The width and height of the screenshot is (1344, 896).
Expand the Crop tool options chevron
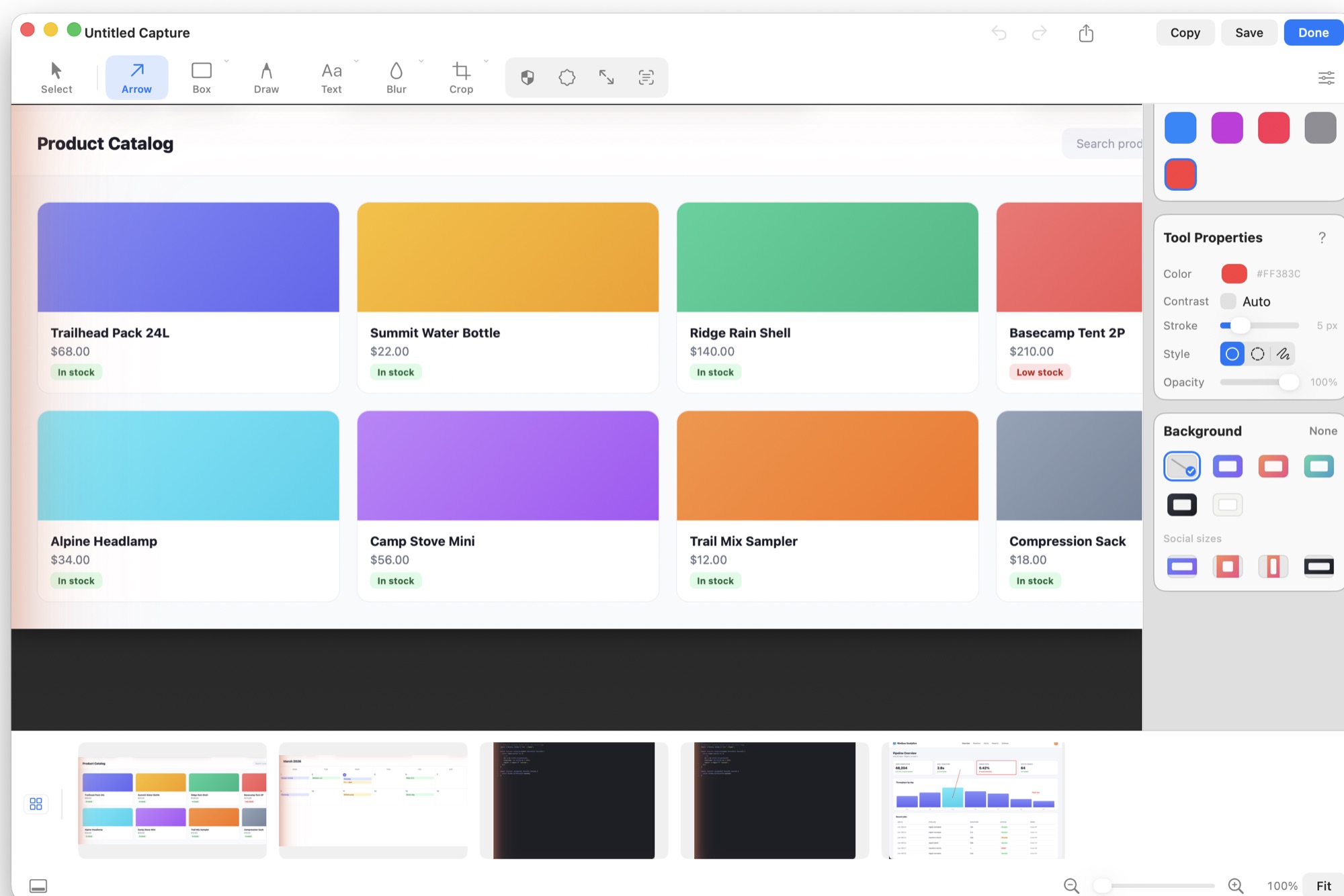click(x=486, y=61)
